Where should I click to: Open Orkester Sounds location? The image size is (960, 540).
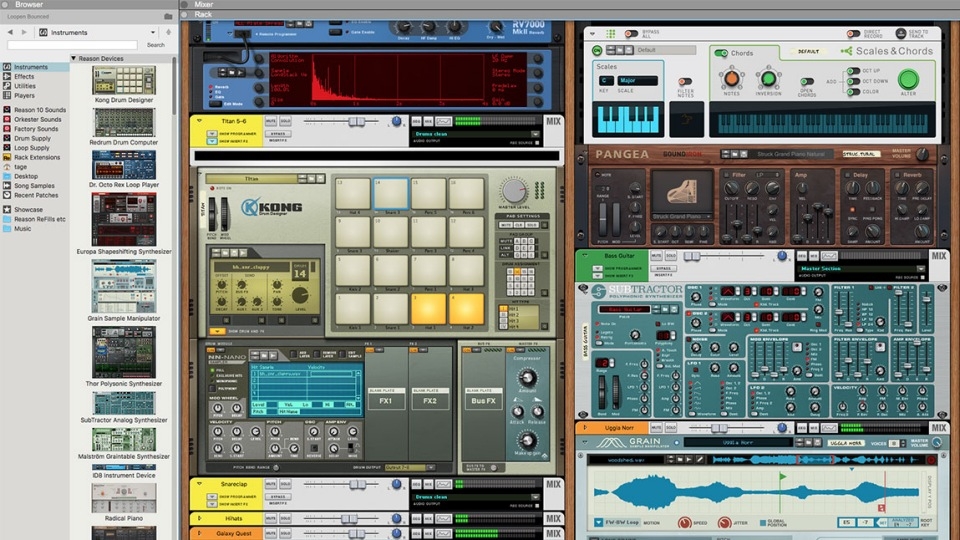tap(37, 119)
